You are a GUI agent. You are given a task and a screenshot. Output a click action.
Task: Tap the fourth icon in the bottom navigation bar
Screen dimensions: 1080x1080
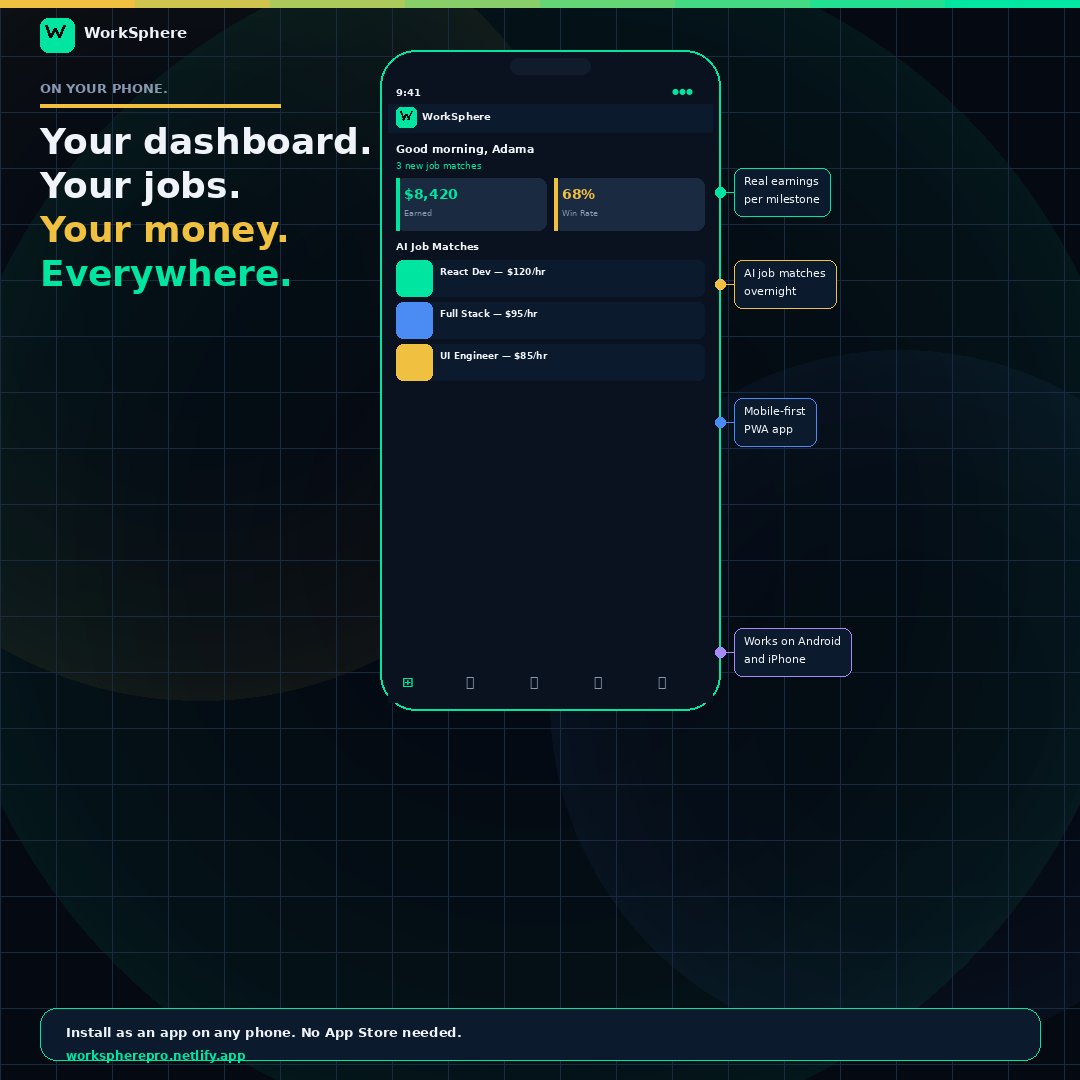coord(598,682)
